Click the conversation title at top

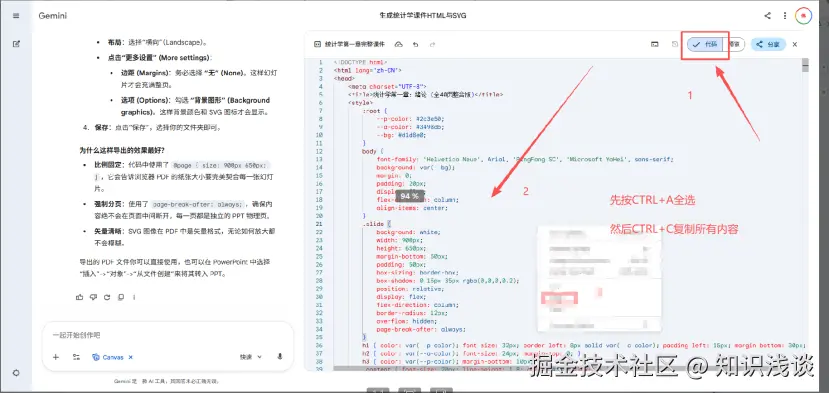point(422,16)
